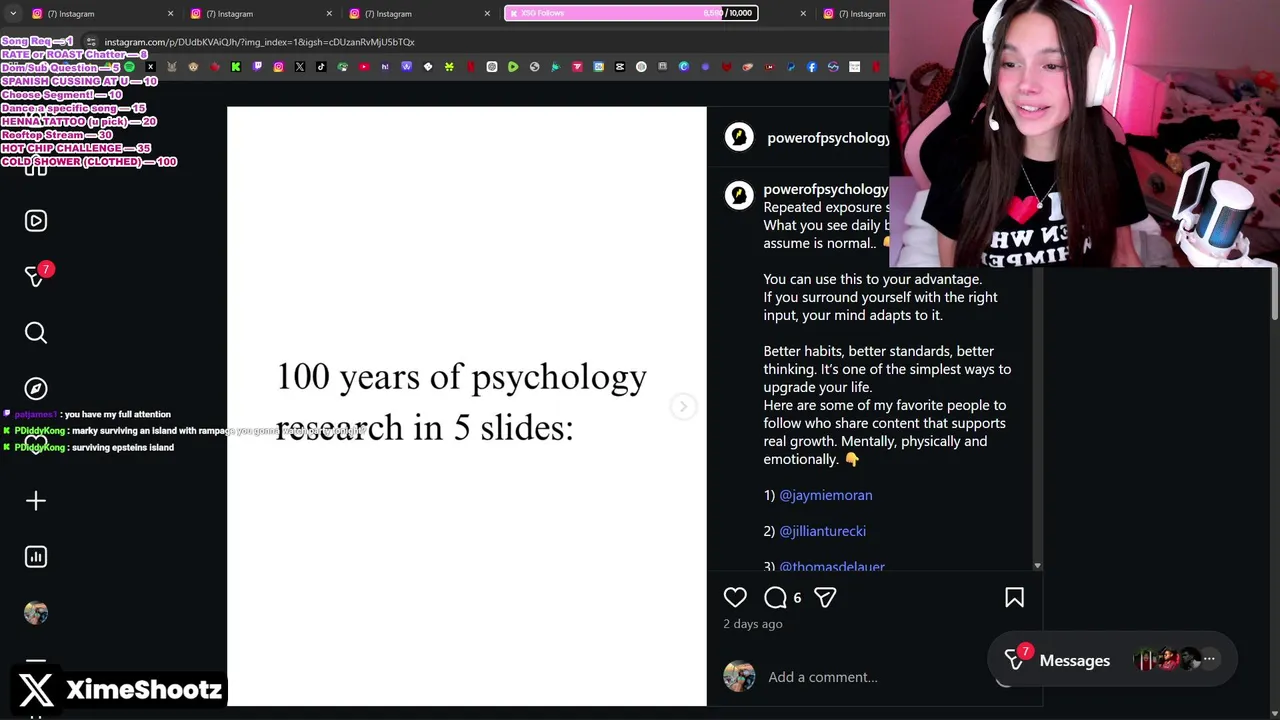Screen dimensions: 1280x720
Task: Click the Create plus icon in sidebar
Action: (36, 500)
